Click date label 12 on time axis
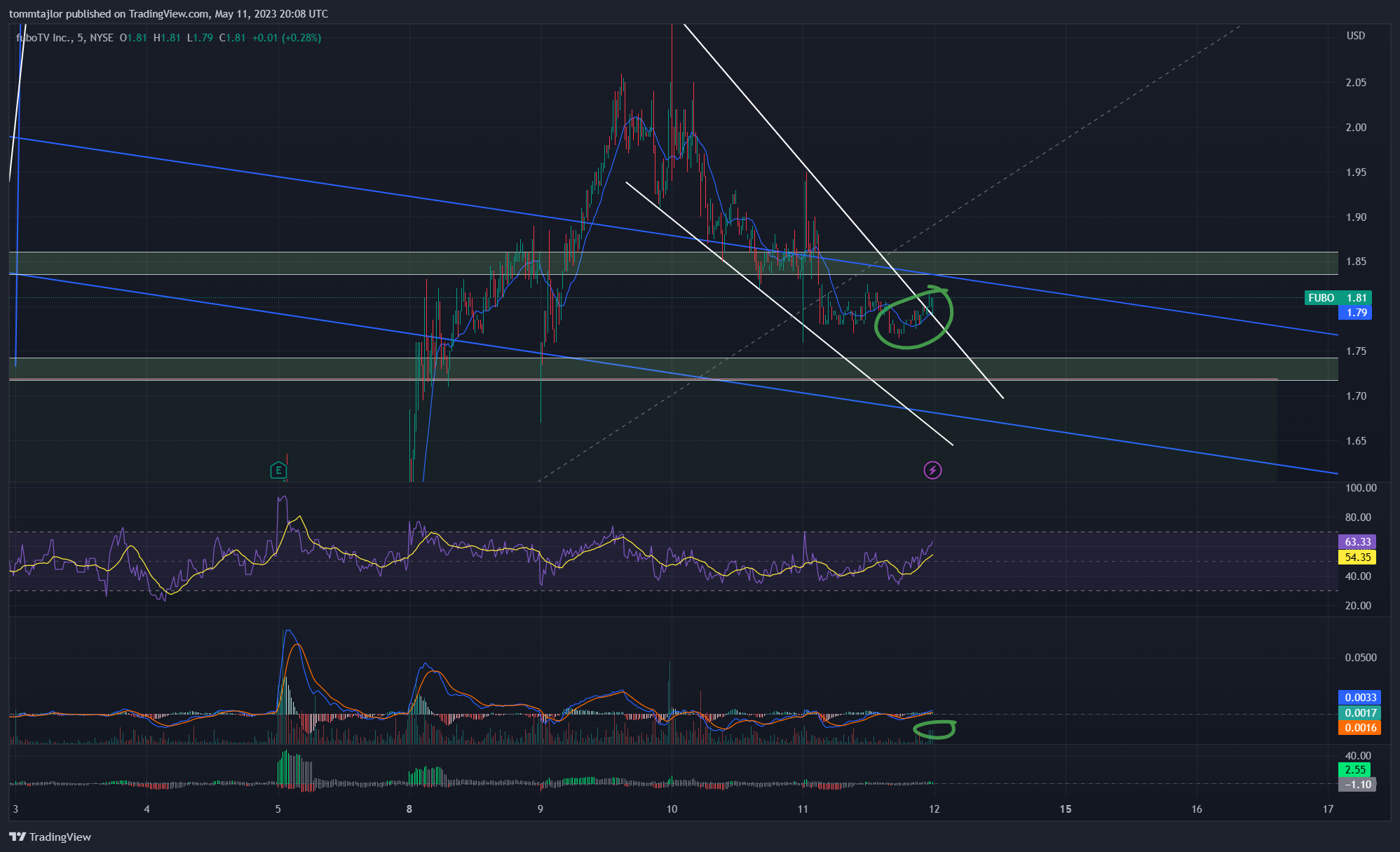The height and width of the screenshot is (852, 1400). click(934, 809)
